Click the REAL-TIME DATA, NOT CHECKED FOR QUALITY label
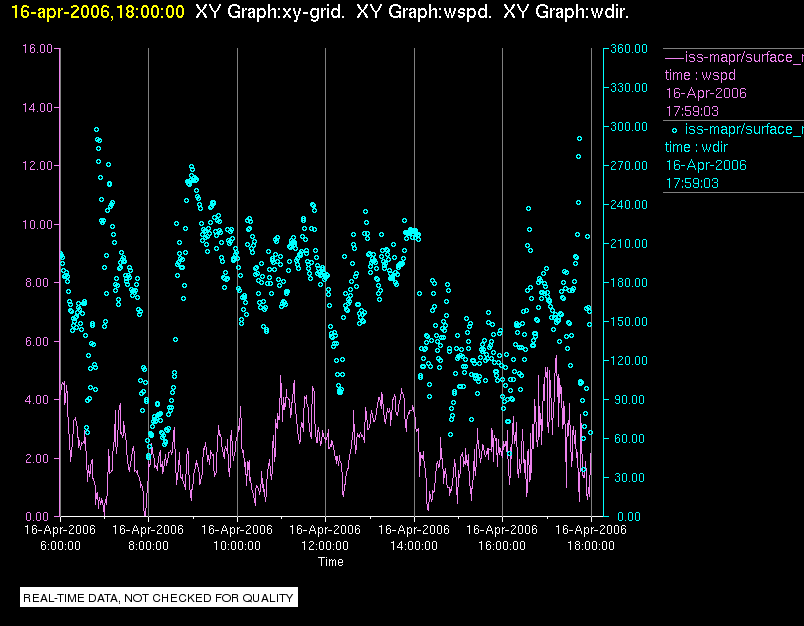The width and height of the screenshot is (804, 626). coord(158,598)
